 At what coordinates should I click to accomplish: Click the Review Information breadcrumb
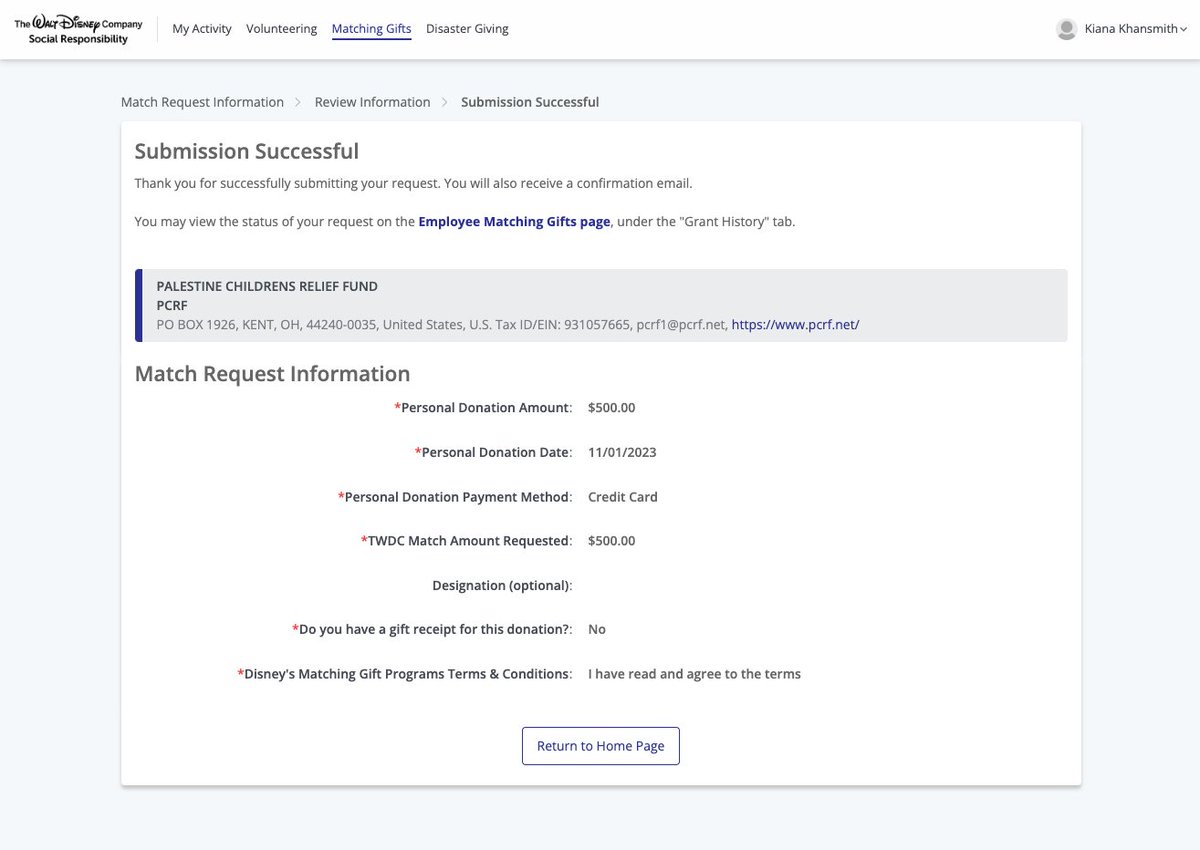372,102
